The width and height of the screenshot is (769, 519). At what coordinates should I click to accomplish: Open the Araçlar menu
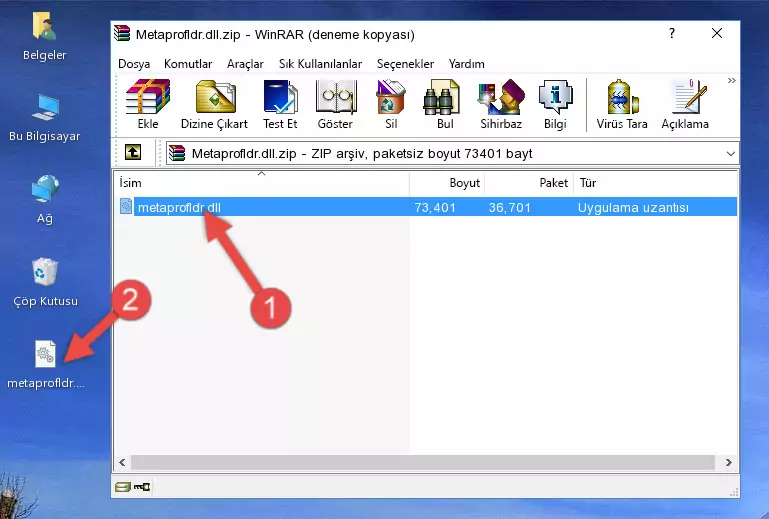coord(245,64)
